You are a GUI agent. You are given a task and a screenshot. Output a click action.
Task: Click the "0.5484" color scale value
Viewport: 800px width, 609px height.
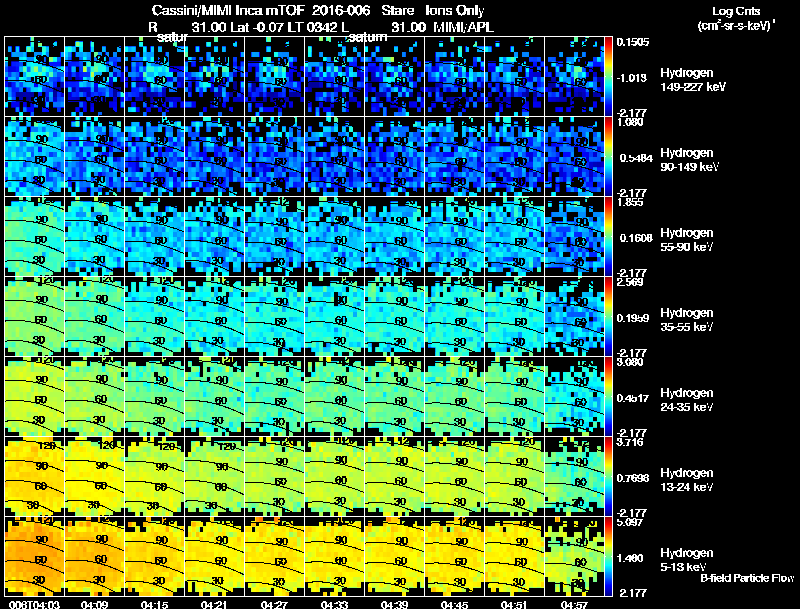pyautogui.click(x=636, y=158)
